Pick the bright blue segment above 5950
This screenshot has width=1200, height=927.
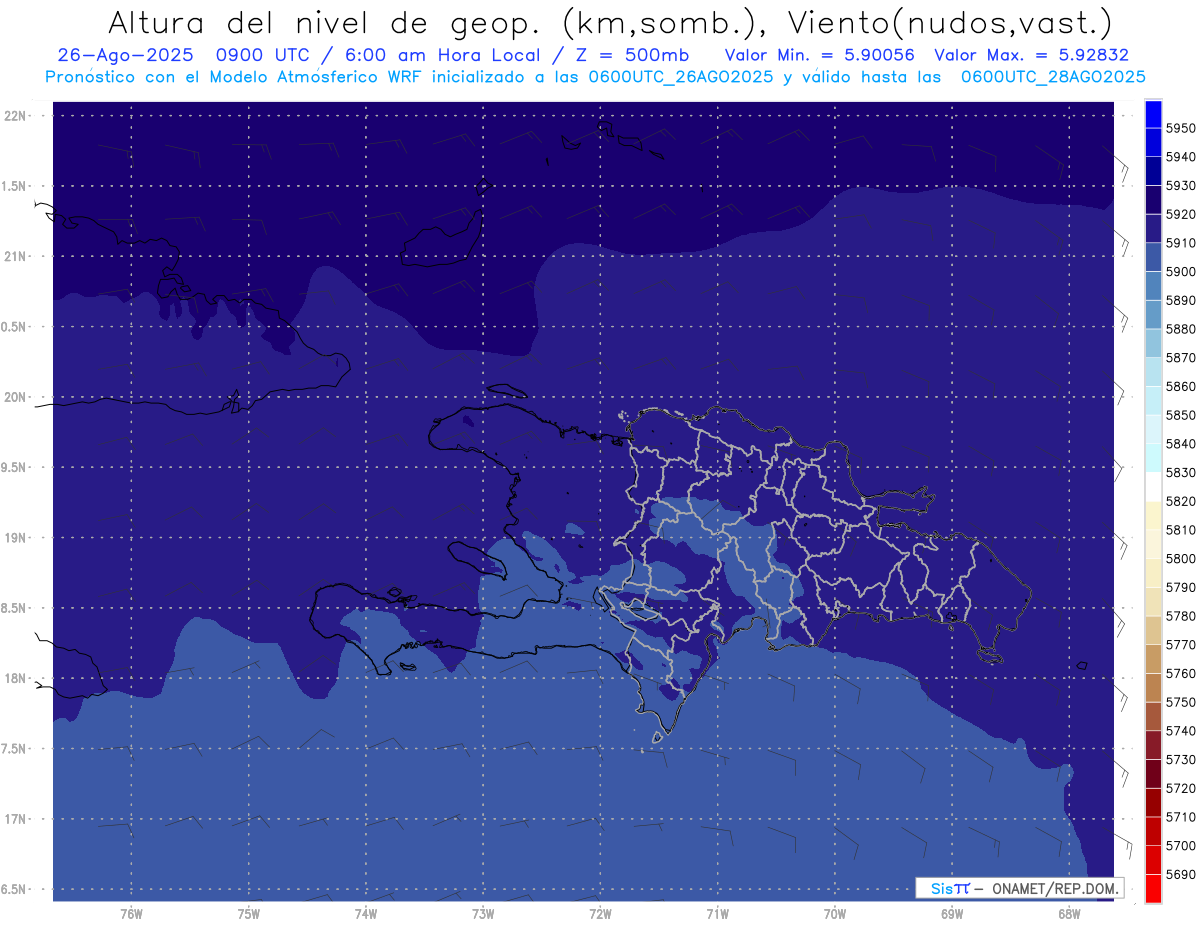tap(1153, 113)
